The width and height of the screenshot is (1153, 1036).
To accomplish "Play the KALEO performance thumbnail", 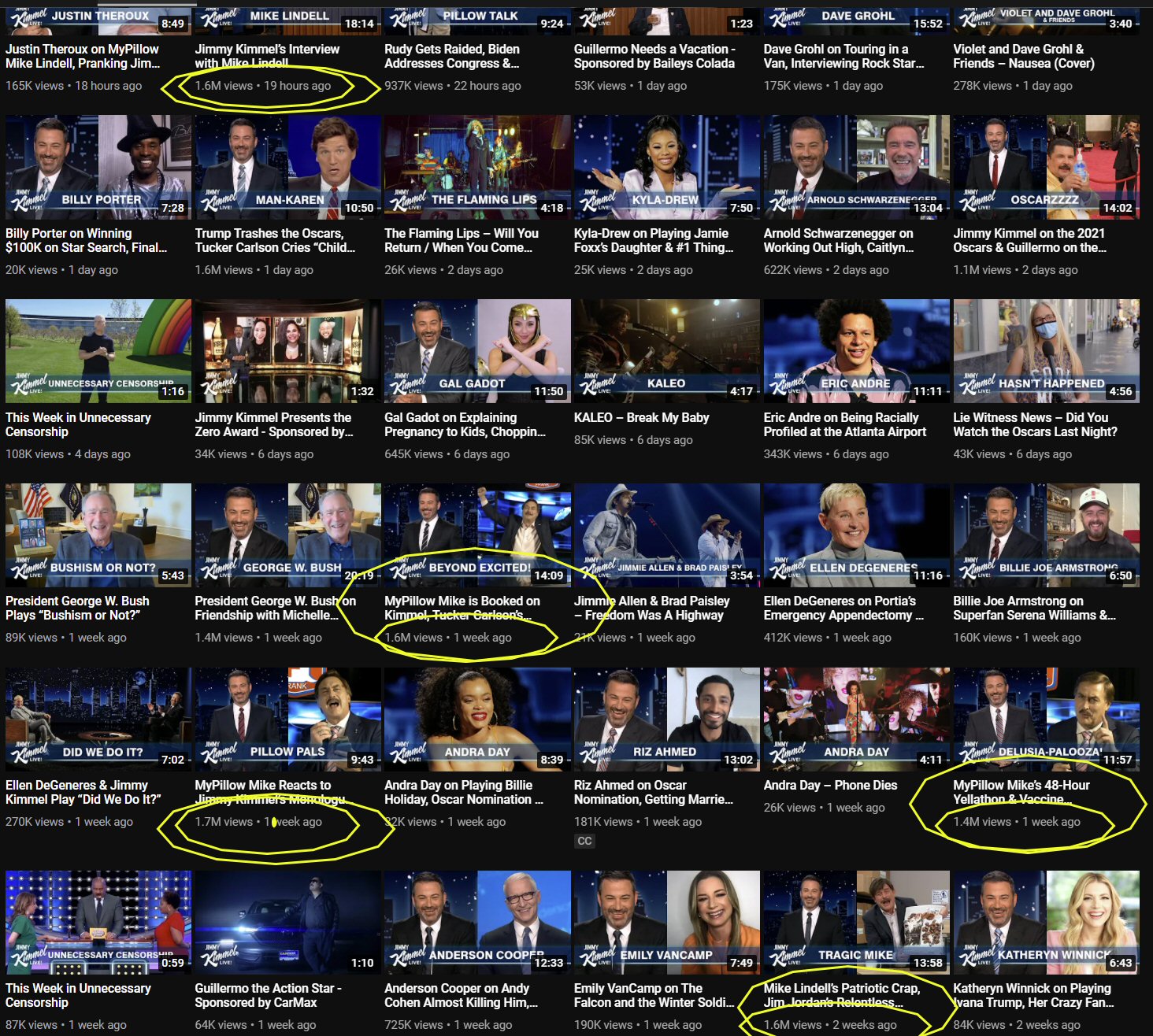I will 667,351.
